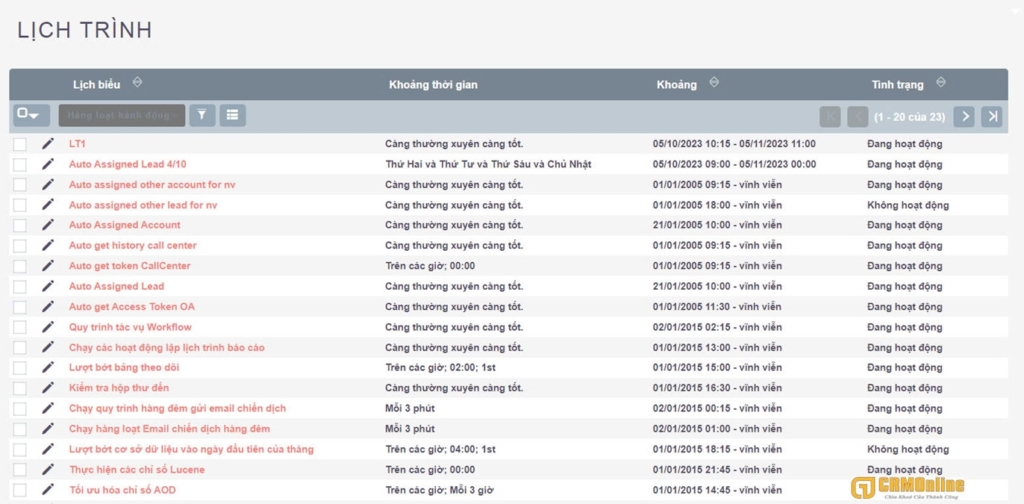This screenshot has height=504, width=1024.
Task: Check the box for Lượt bớt bảng theo dõi
Action: [20, 368]
